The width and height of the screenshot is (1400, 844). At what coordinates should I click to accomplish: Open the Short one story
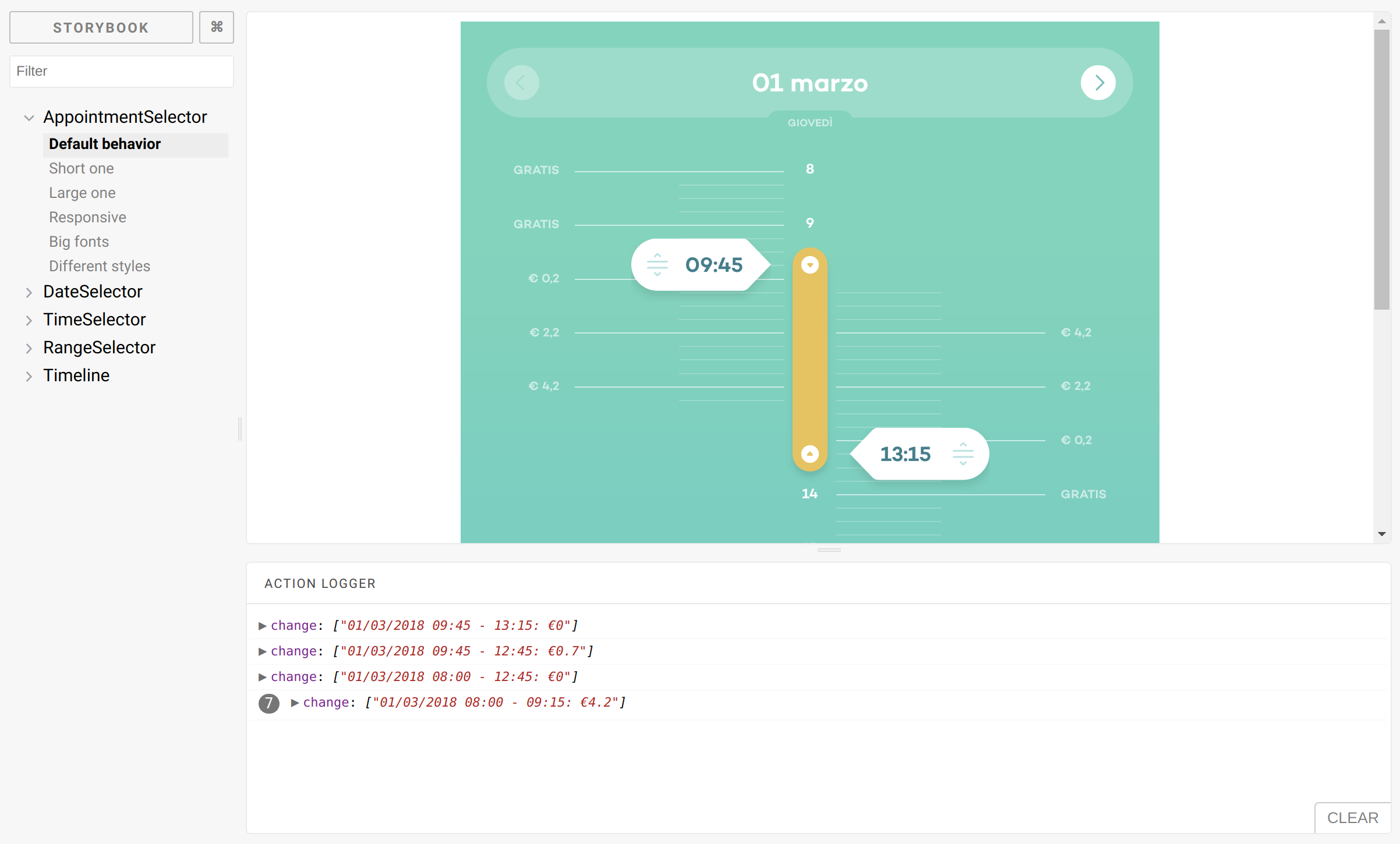[82, 169]
